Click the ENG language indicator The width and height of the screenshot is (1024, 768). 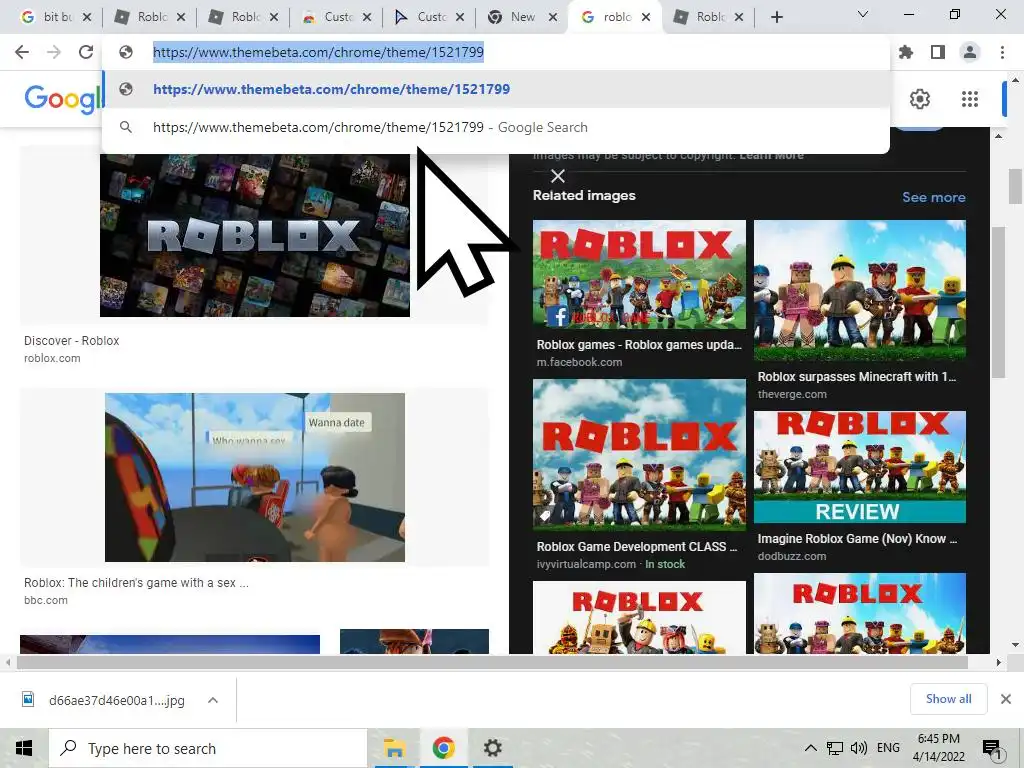click(888, 748)
